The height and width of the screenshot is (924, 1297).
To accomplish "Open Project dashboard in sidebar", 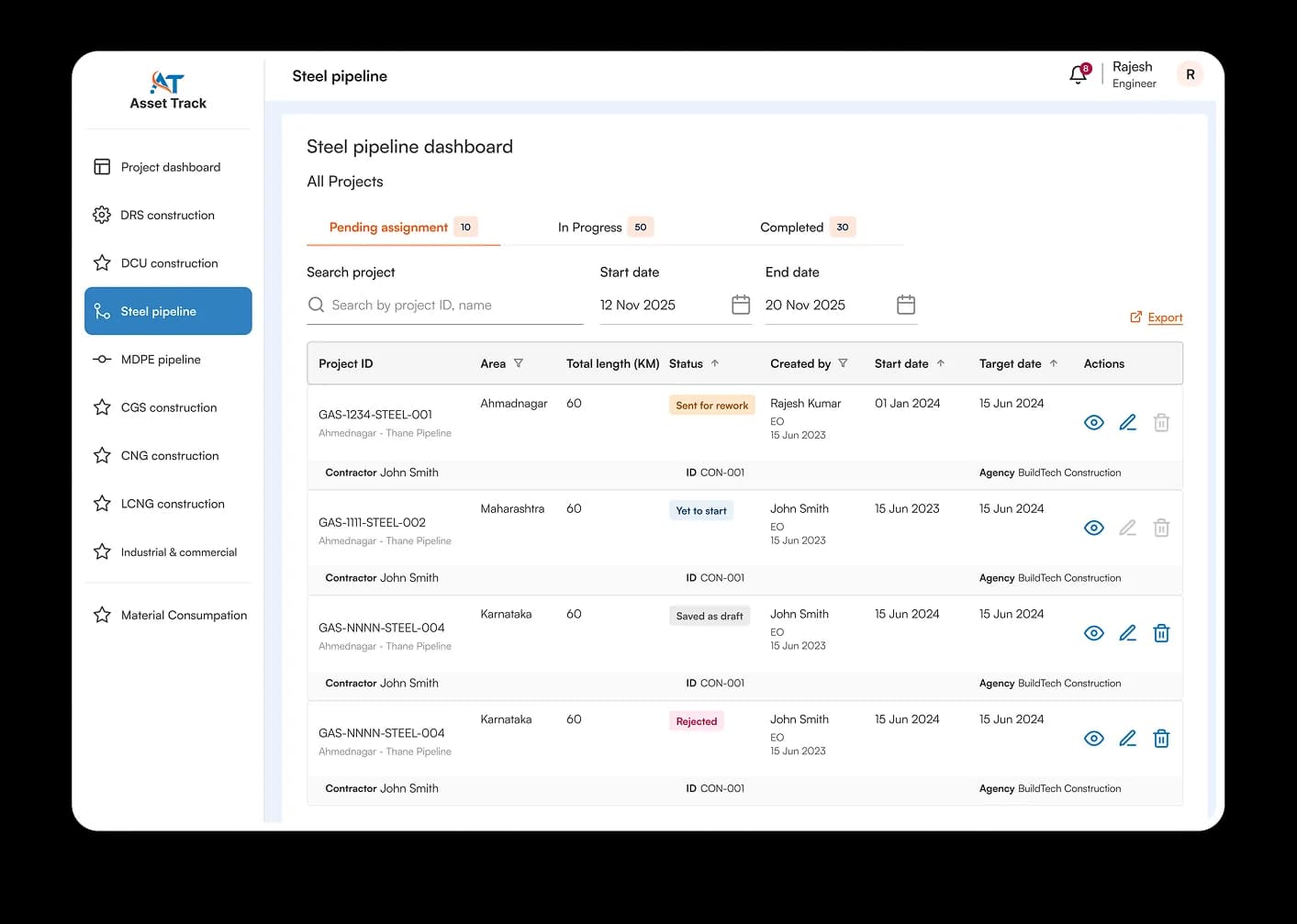I will [x=168, y=167].
